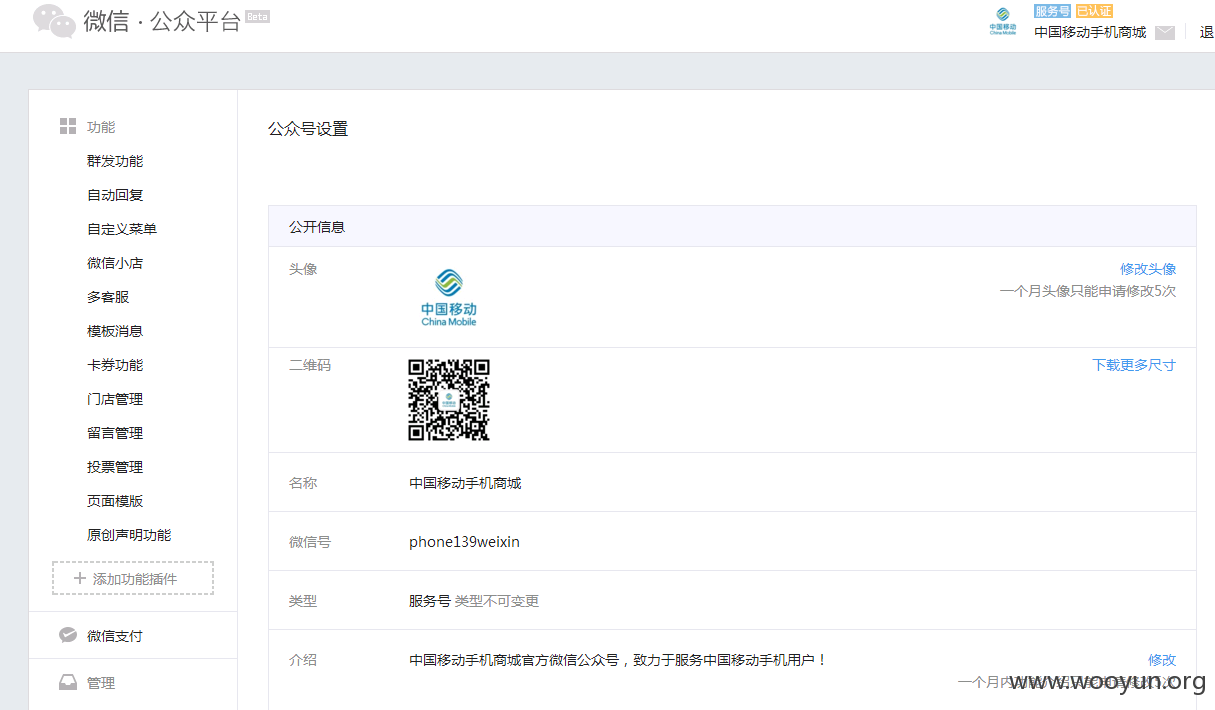Click the China Mobile account avatar in header

pyautogui.click(x=1003, y=21)
